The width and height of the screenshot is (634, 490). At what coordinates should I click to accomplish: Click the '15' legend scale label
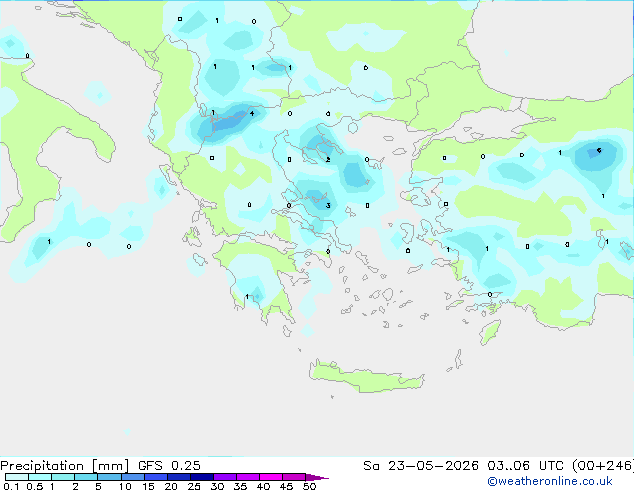(x=148, y=486)
